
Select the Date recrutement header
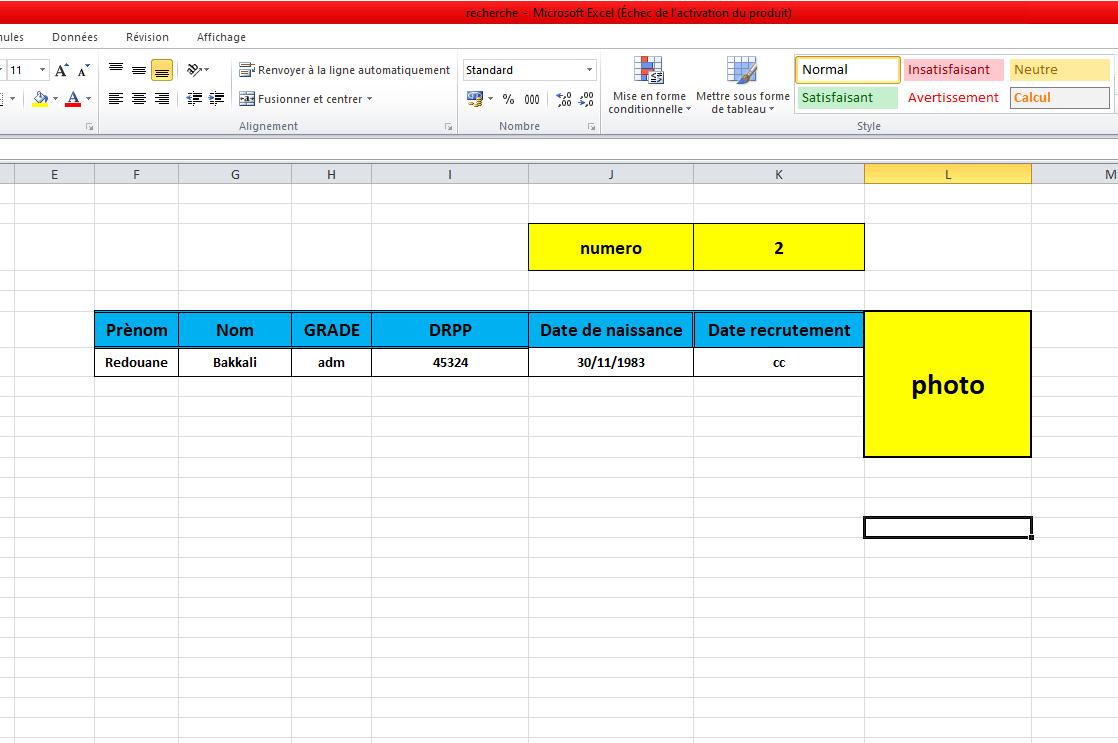tap(779, 330)
